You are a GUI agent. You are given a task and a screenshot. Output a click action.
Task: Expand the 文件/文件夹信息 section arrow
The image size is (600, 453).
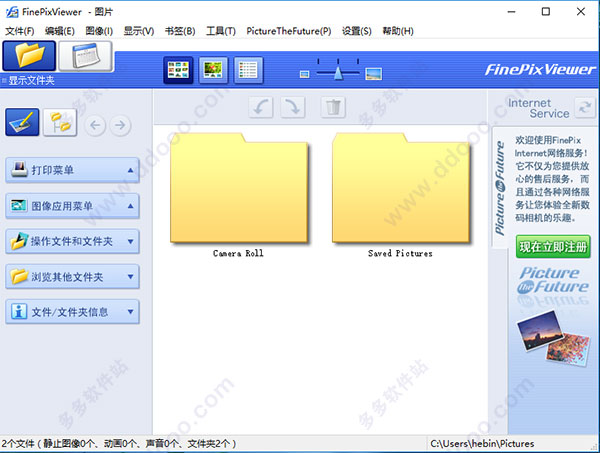(x=130, y=311)
